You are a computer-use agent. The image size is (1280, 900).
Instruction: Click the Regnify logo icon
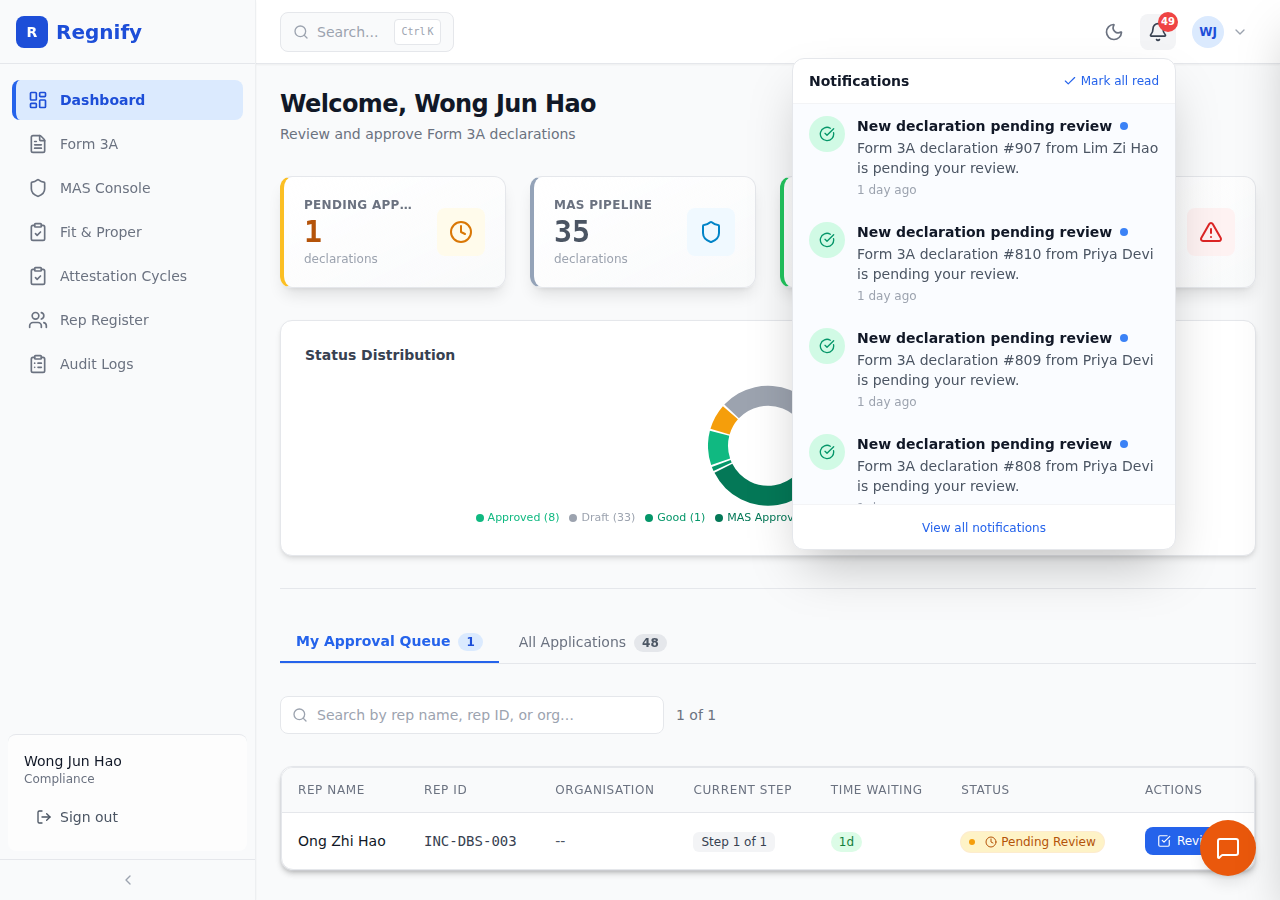coord(32,32)
